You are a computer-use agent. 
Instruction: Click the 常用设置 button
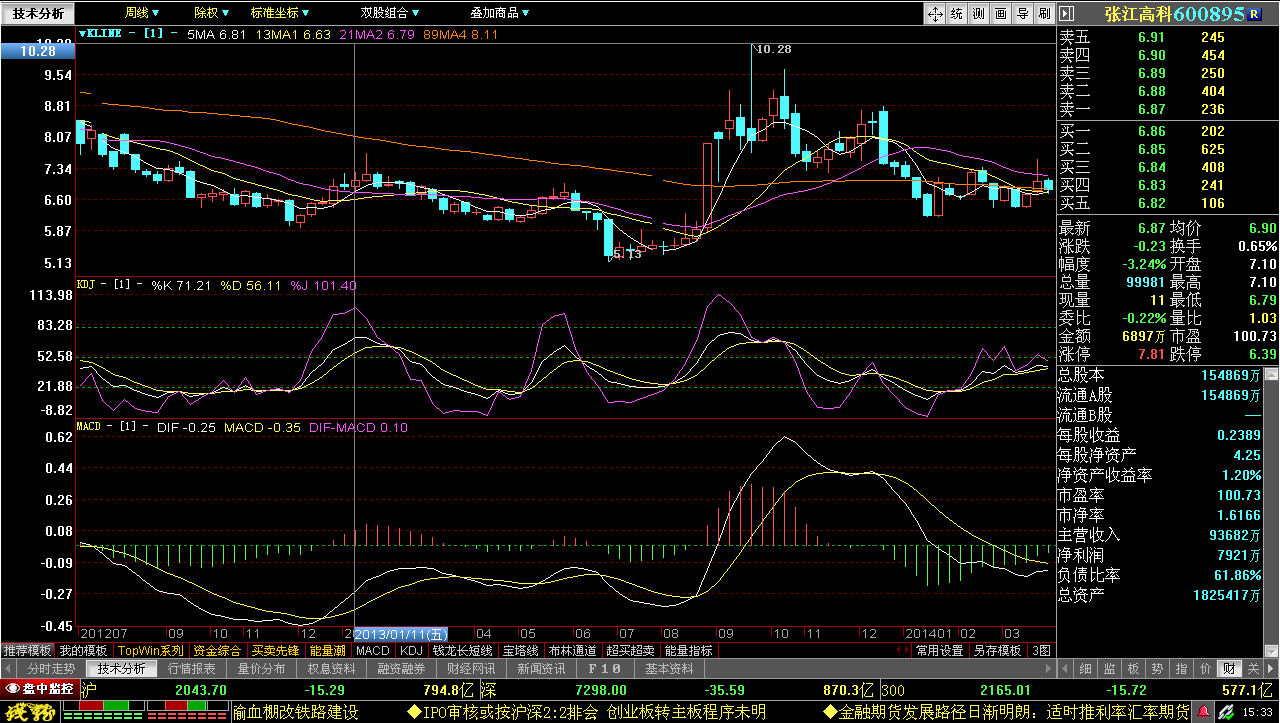pyautogui.click(x=940, y=650)
